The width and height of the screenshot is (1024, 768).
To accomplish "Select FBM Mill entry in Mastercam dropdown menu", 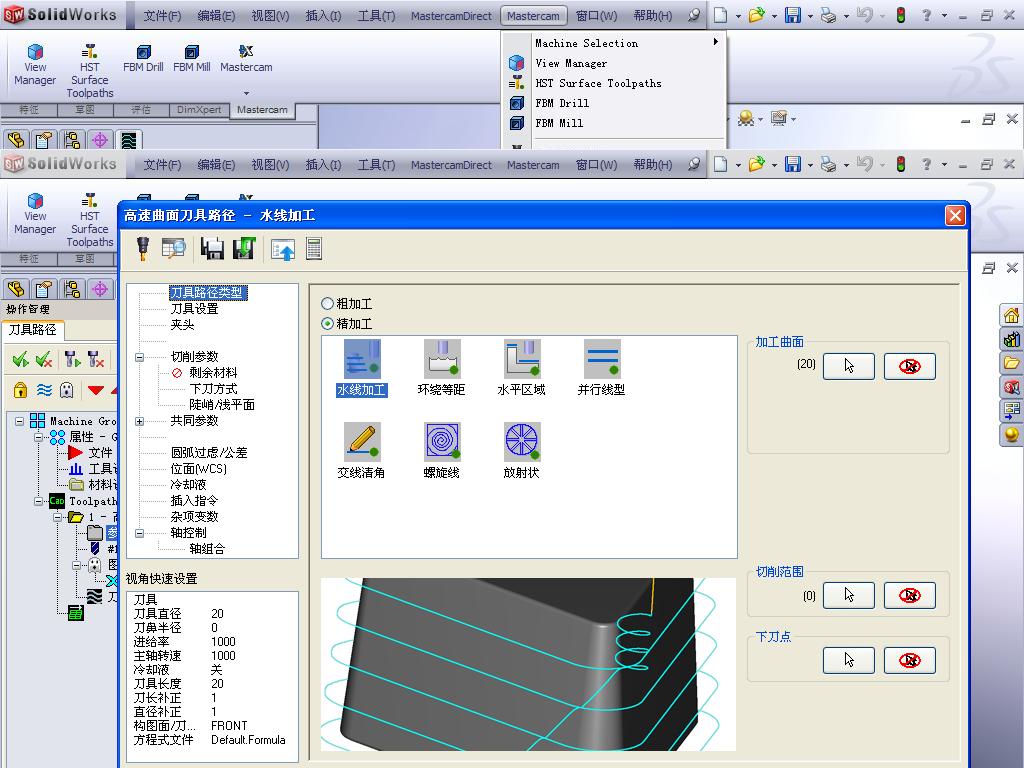I will [x=559, y=123].
